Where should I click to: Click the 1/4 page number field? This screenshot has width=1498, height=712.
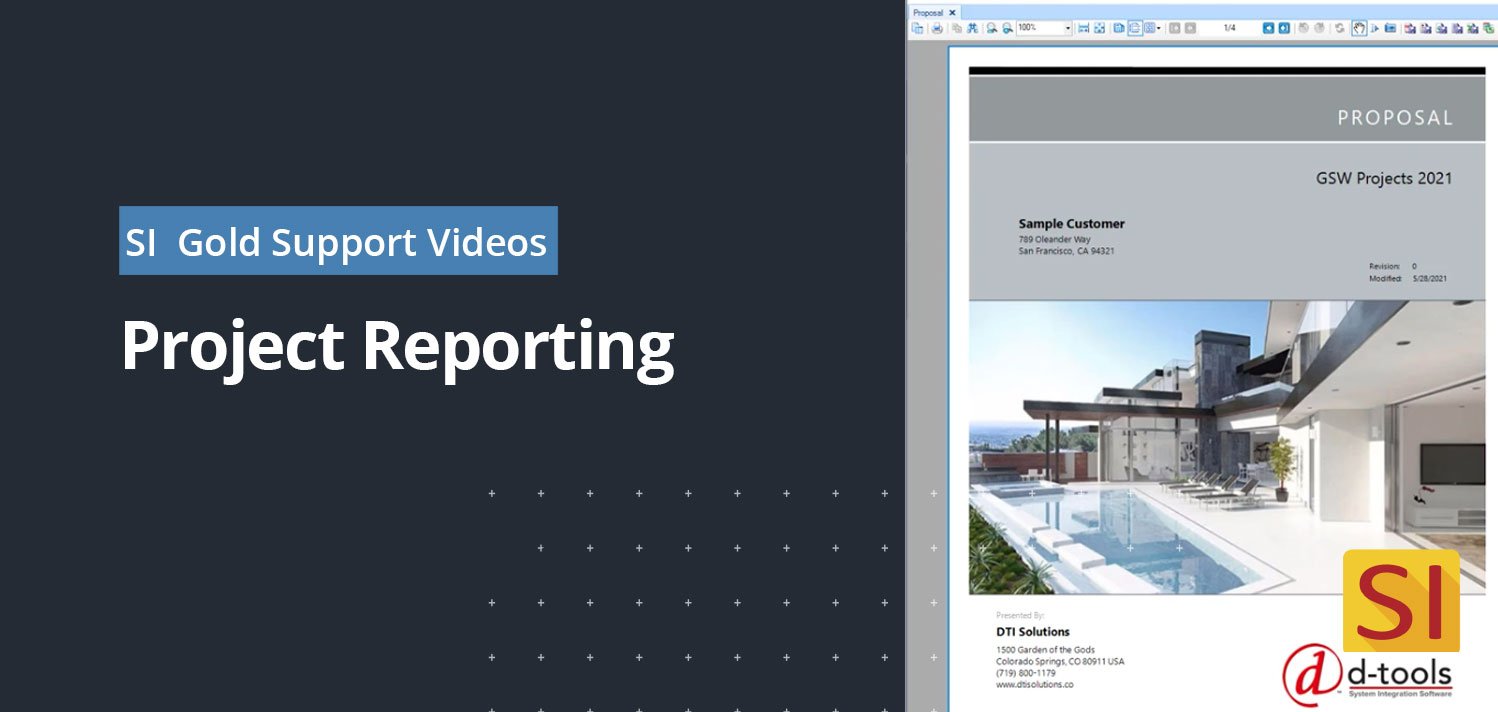1230,28
